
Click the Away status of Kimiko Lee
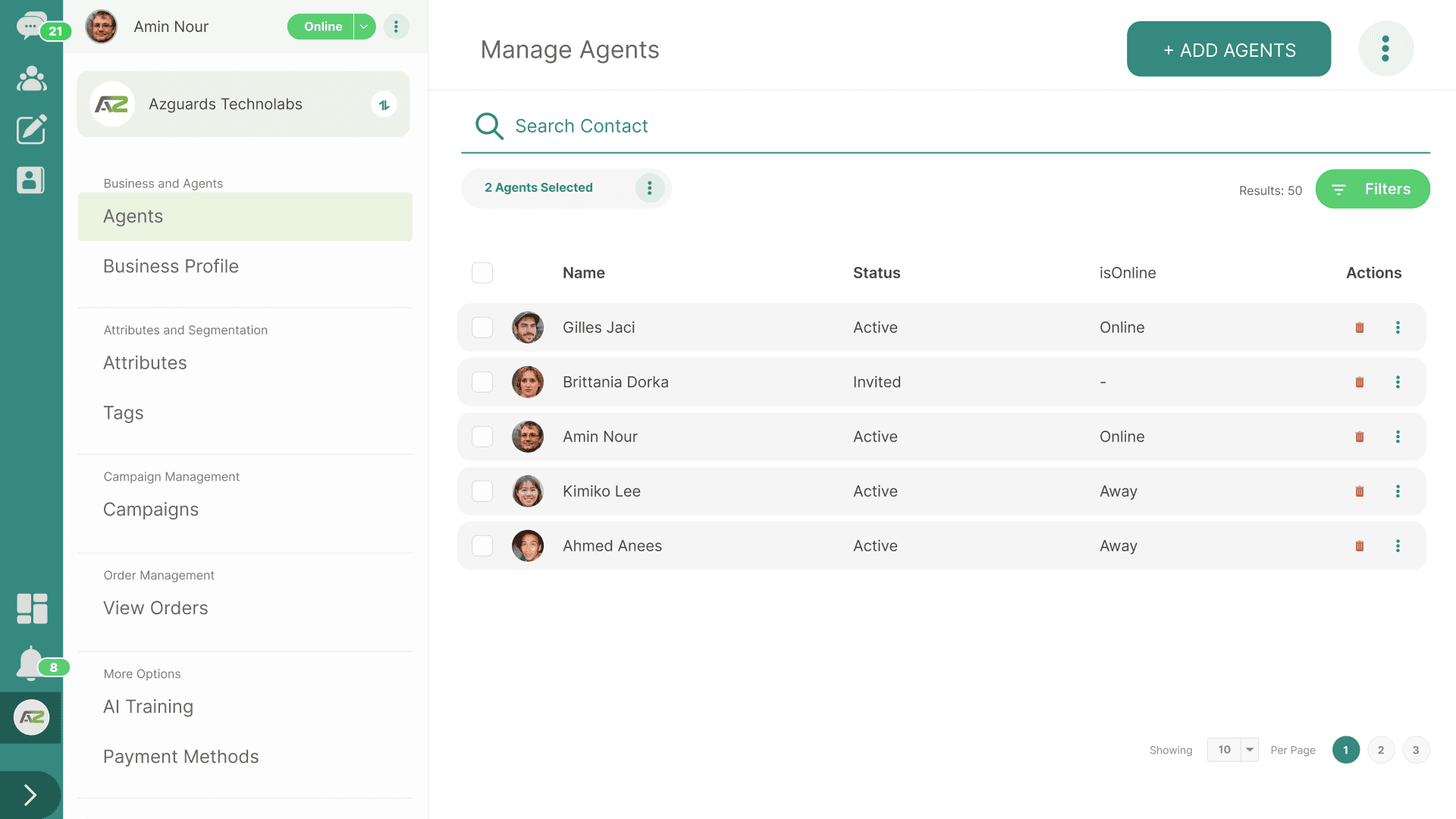tap(1119, 491)
